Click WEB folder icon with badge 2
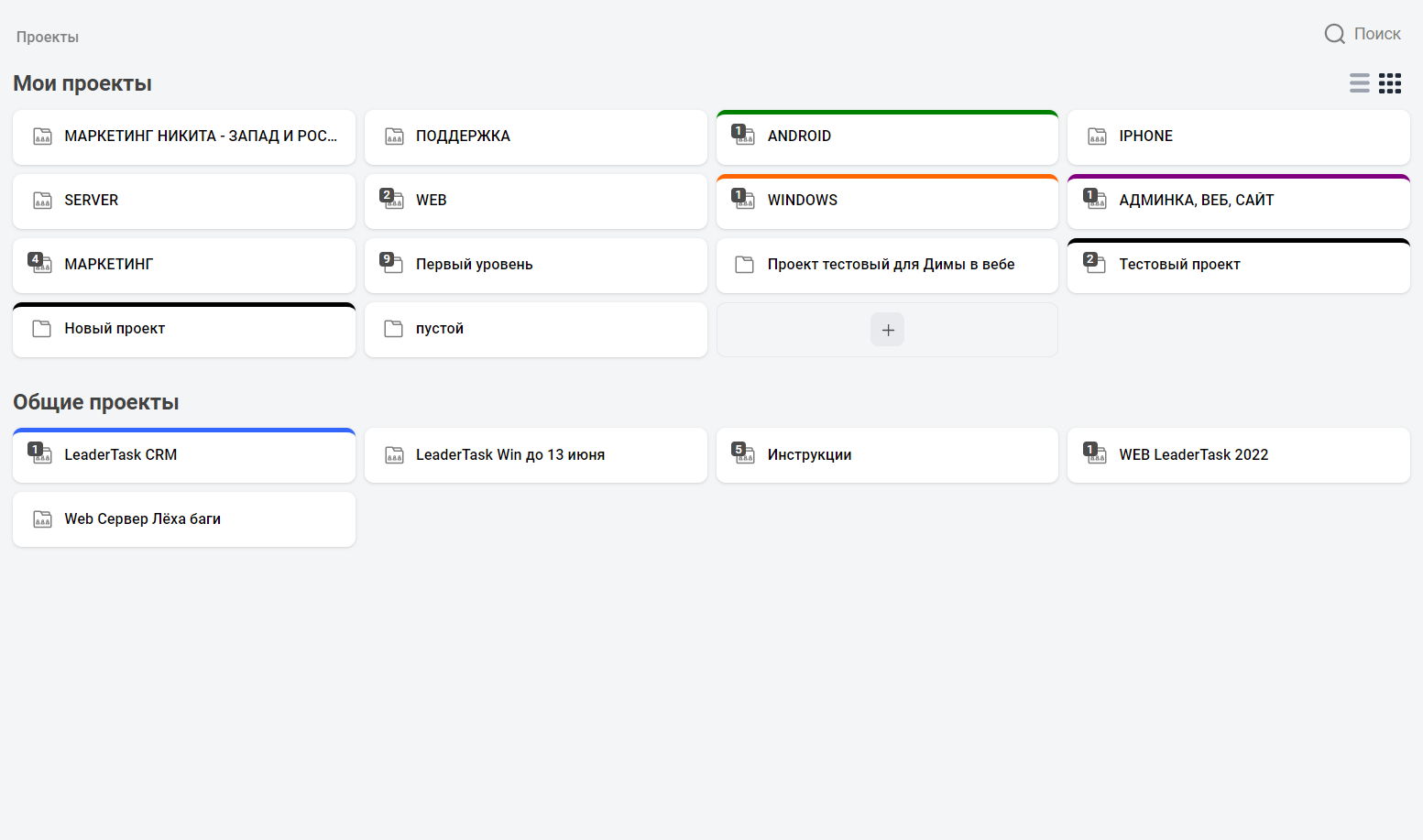The height and width of the screenshot is (840, 1423). tap(392, 199)
